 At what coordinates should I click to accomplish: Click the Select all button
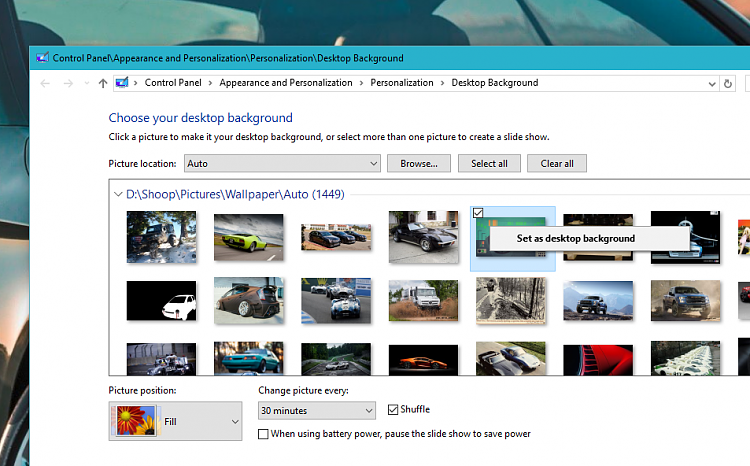pyautogui.click(x=489, y=164)
